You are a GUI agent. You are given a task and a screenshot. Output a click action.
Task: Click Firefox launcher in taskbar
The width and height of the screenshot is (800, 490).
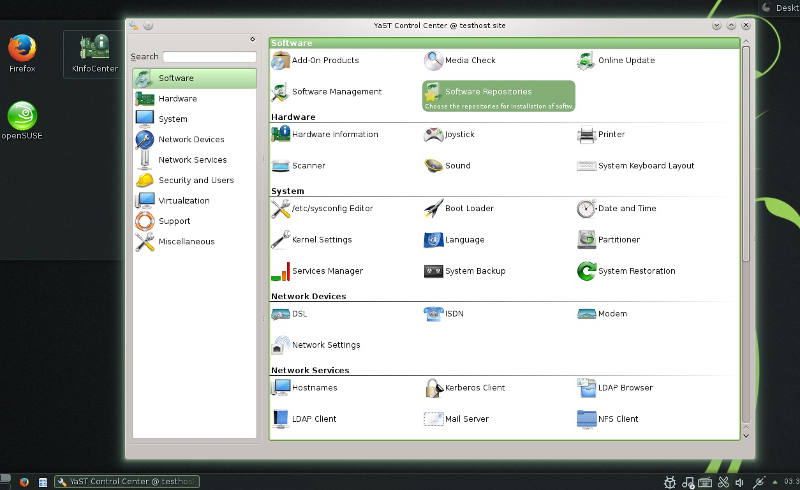click(x=24, y=482)
